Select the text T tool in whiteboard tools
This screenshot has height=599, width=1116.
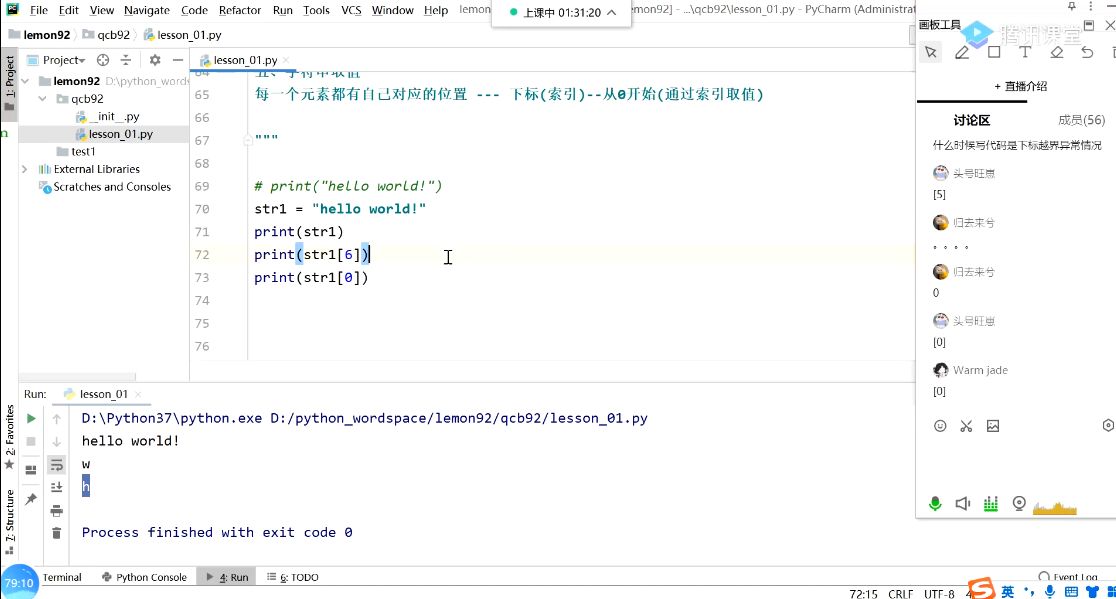pos(1024,52)
